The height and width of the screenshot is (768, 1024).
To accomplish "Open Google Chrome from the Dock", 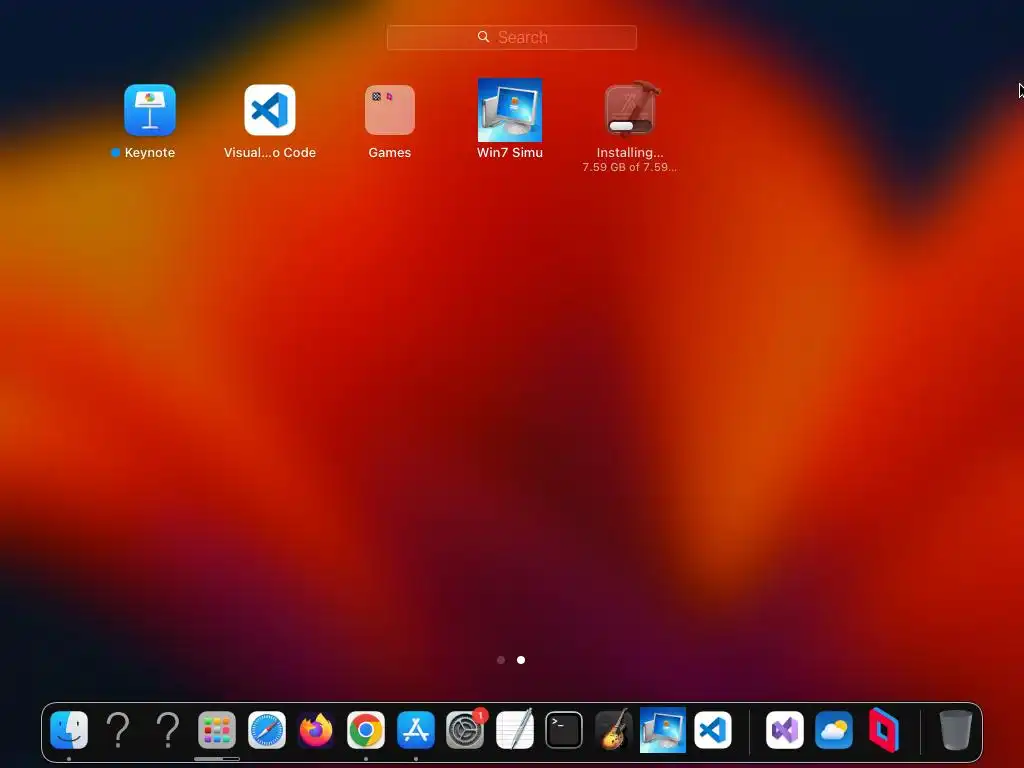I will tap(366, 729).
